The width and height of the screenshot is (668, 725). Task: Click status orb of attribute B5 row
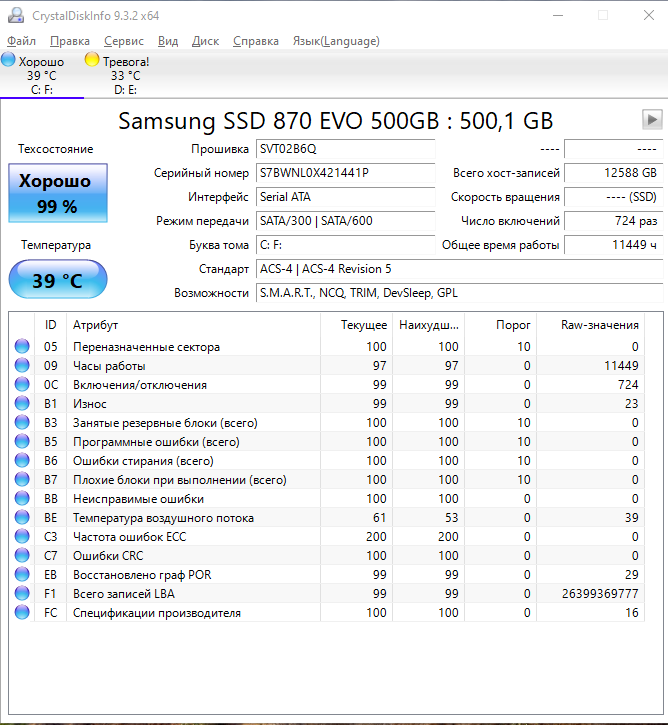click(22, 441)
